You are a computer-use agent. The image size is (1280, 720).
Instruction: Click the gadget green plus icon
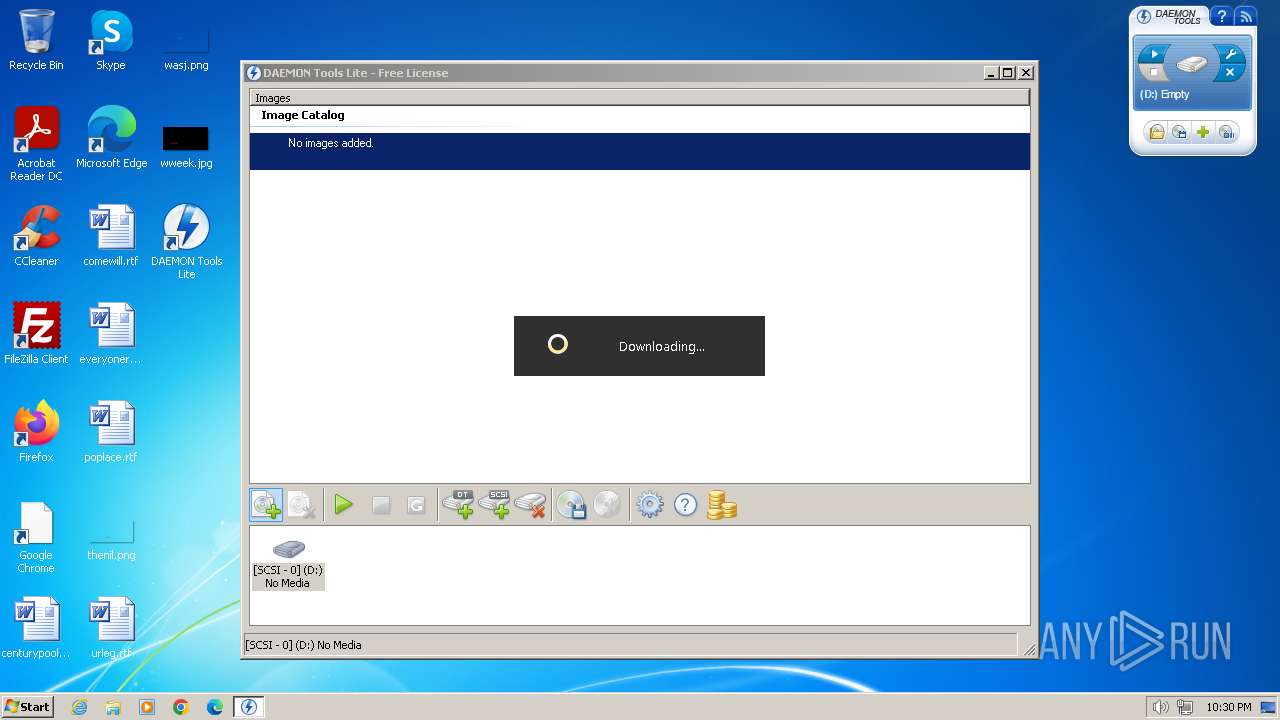(1204, 132)
